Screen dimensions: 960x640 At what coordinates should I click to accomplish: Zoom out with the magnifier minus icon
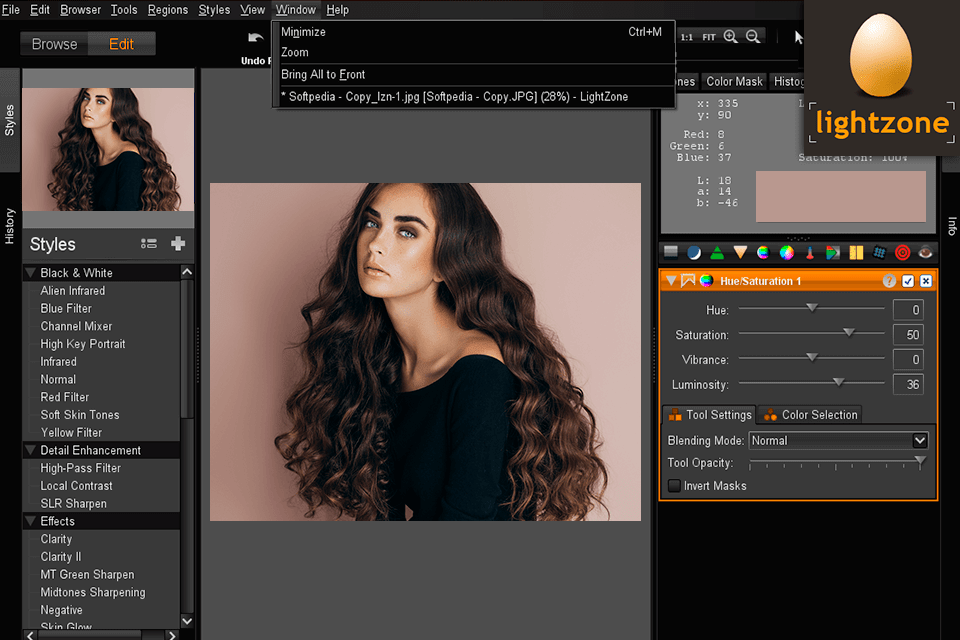pos(754,37)
